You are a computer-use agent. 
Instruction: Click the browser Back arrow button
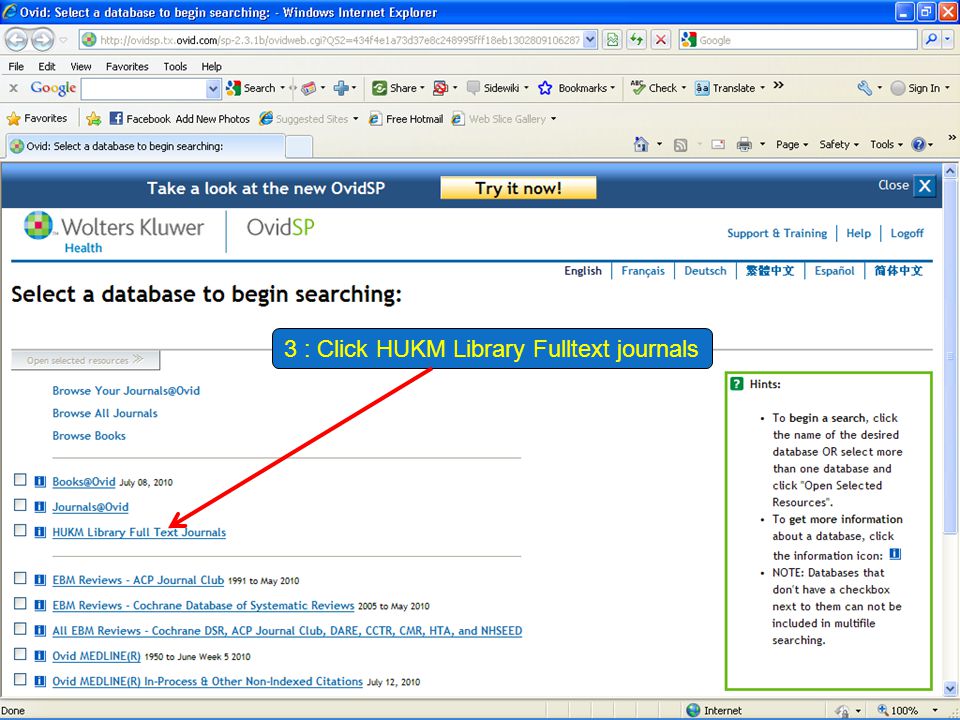(17, 40)
